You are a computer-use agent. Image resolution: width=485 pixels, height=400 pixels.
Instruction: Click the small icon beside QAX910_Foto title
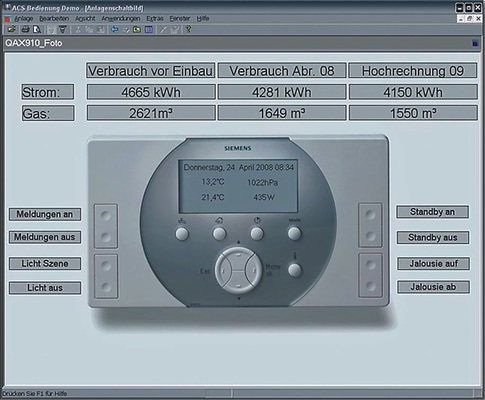pos(475,43)
